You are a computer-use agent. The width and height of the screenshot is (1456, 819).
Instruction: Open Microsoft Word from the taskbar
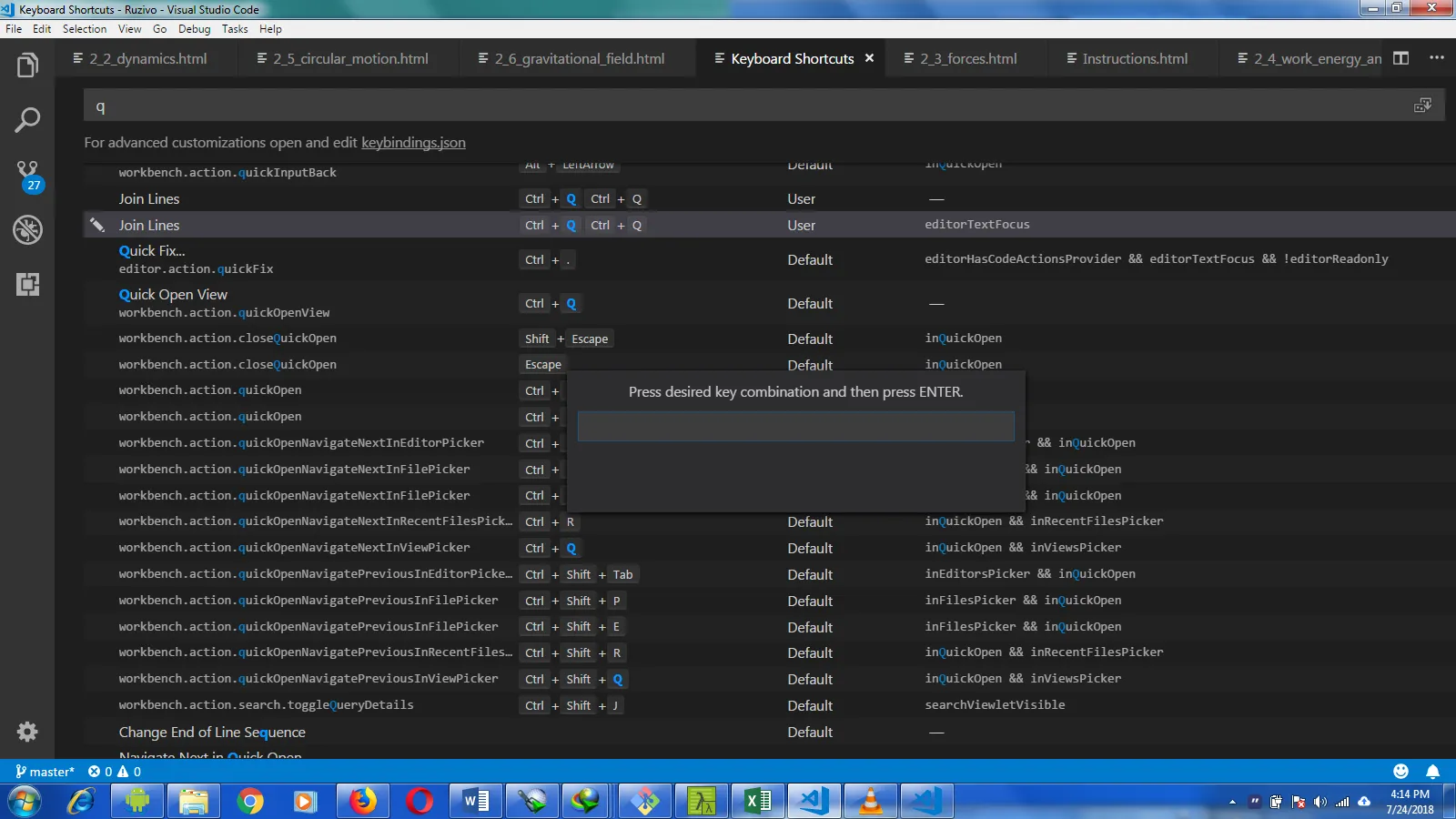click(475, 802)
